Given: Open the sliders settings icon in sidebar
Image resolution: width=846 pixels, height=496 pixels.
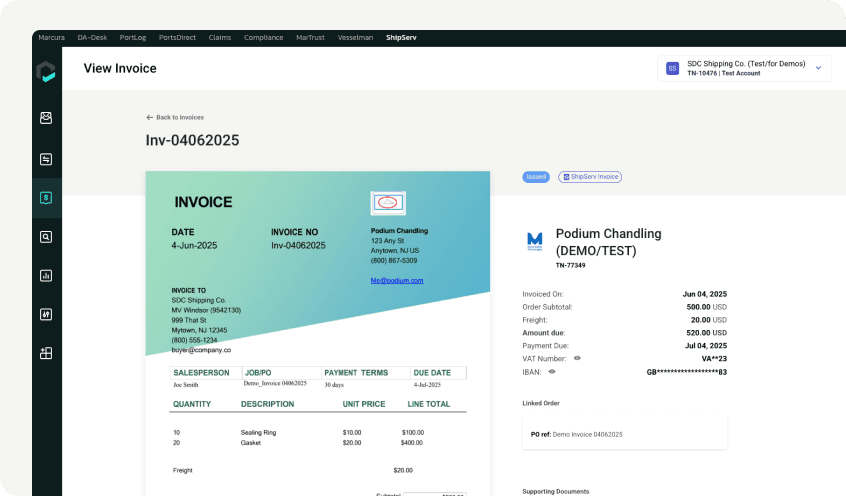Looking at the screenshot, I should point(46,315).
